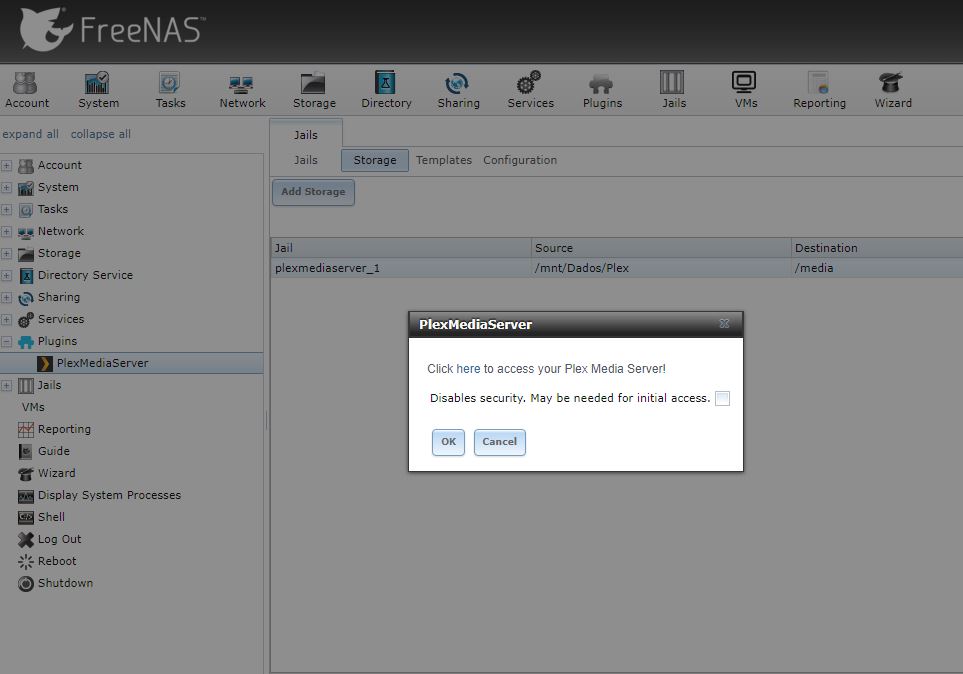Click the FreeNAS logo

tap(111, 29)
